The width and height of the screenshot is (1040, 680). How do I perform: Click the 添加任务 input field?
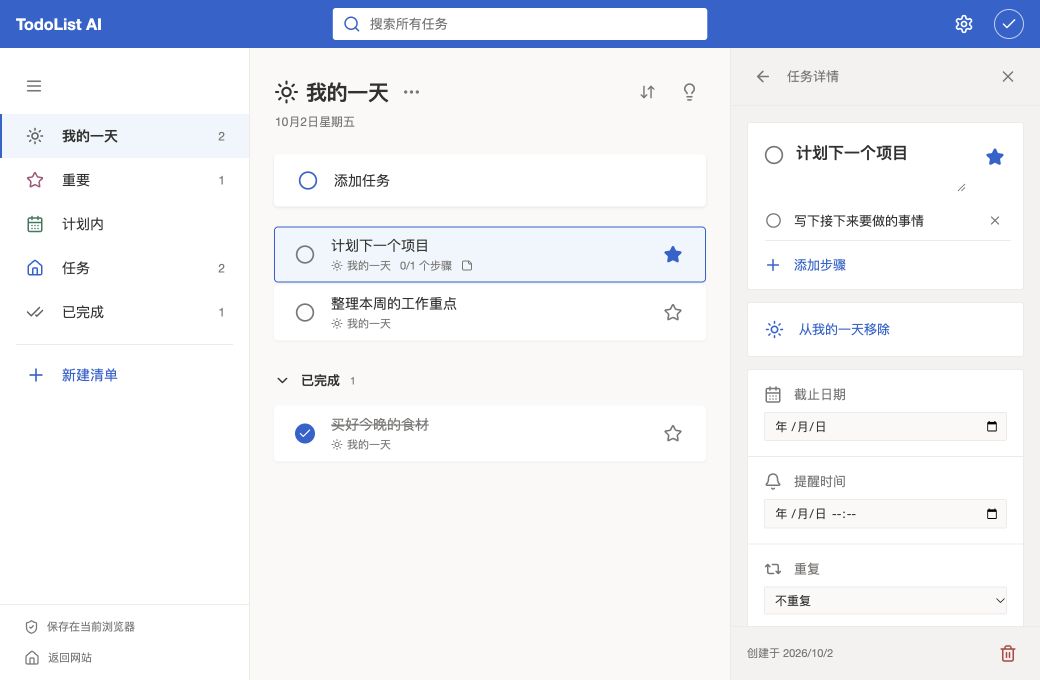tap(489, 180)
